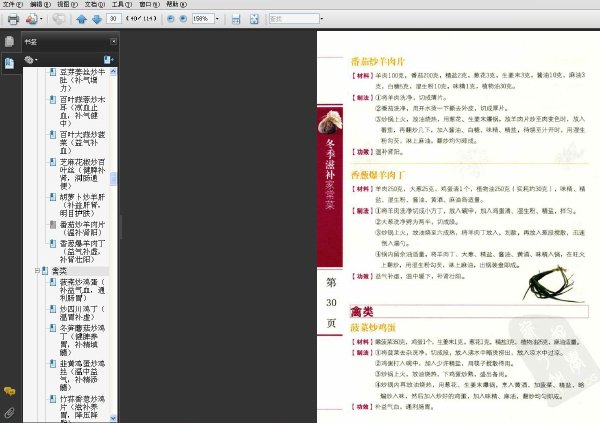The image size is (600, 423).
Task: Click the 禽类 section heading on page
Action: point(362,312)
